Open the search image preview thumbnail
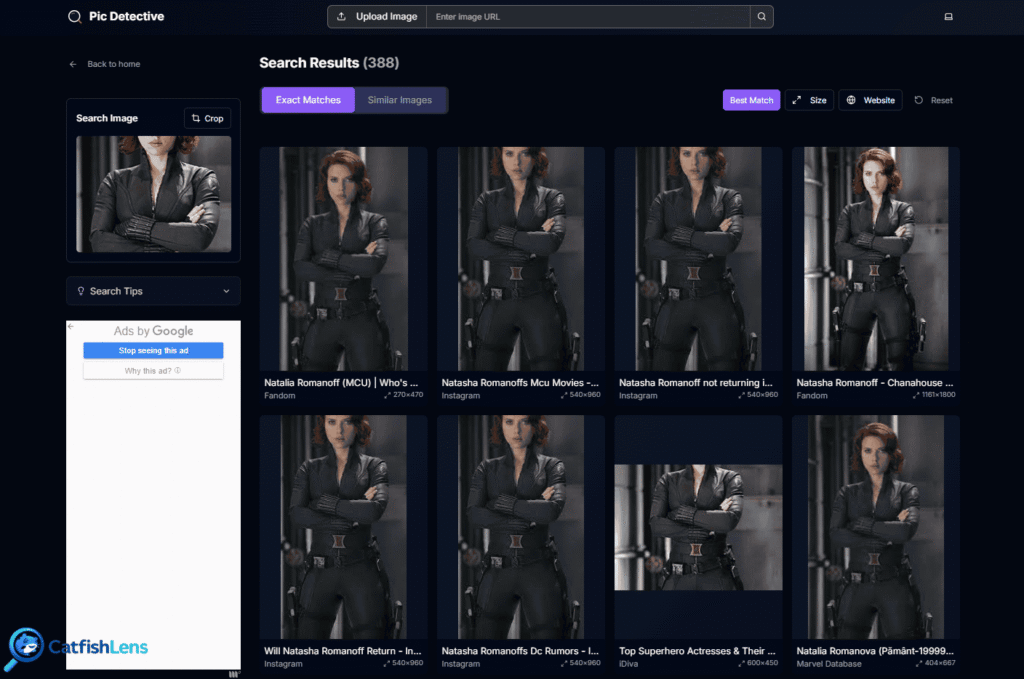Screen dimensions: 1024x679 tap(153, 194)
